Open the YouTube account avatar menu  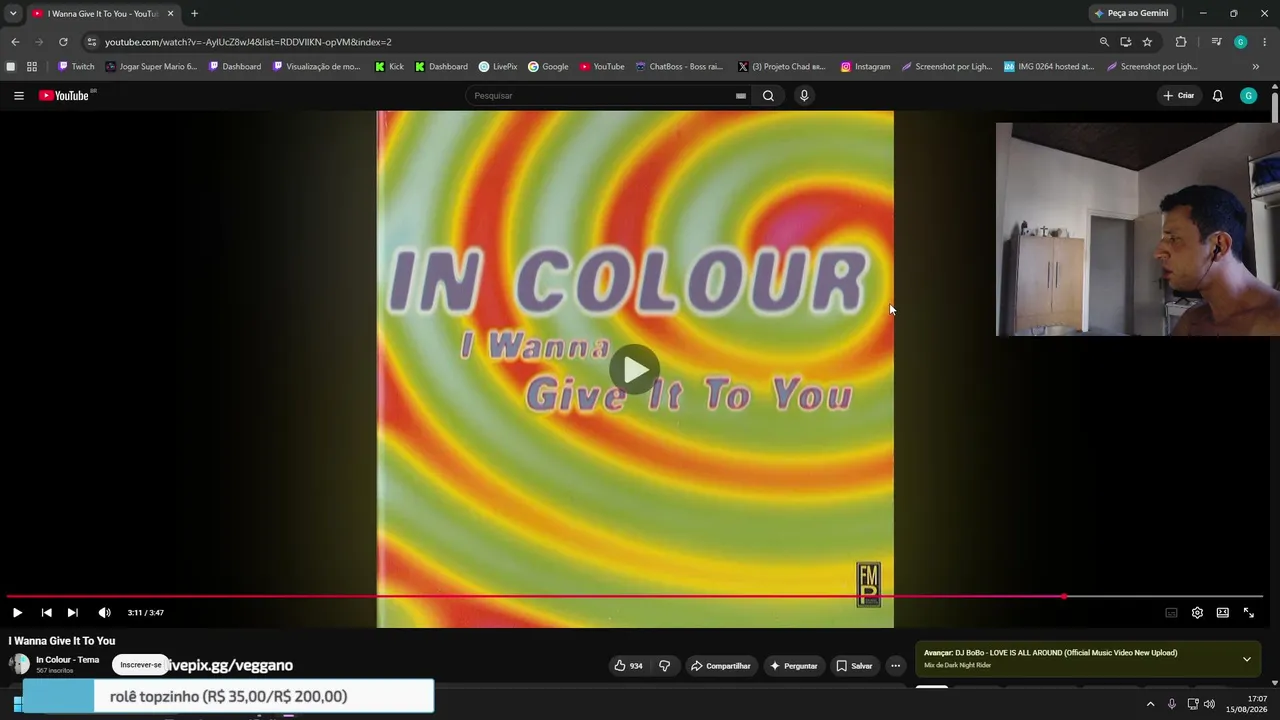1248,96
